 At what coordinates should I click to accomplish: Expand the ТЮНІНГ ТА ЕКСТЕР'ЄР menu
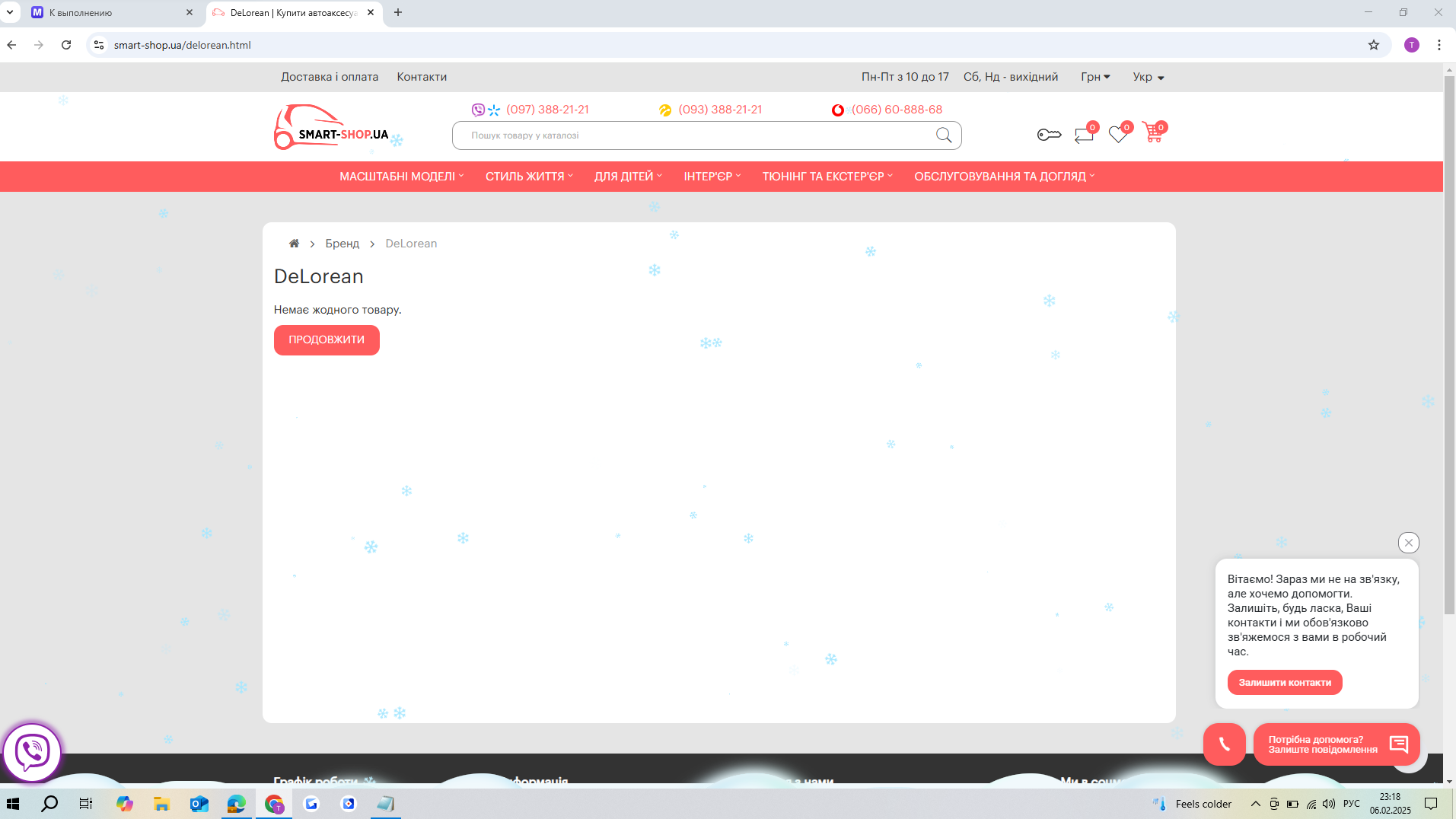(x=827, y=177)
